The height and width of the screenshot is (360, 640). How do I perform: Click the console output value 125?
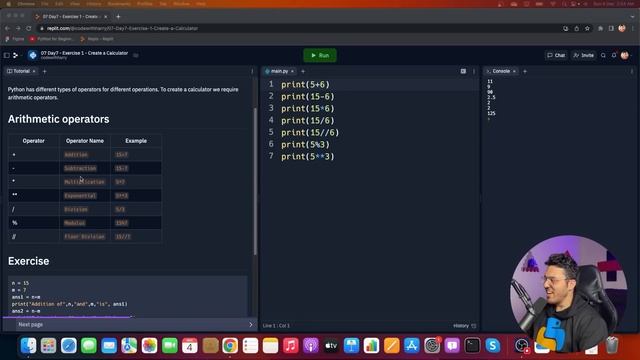[491, 113]
